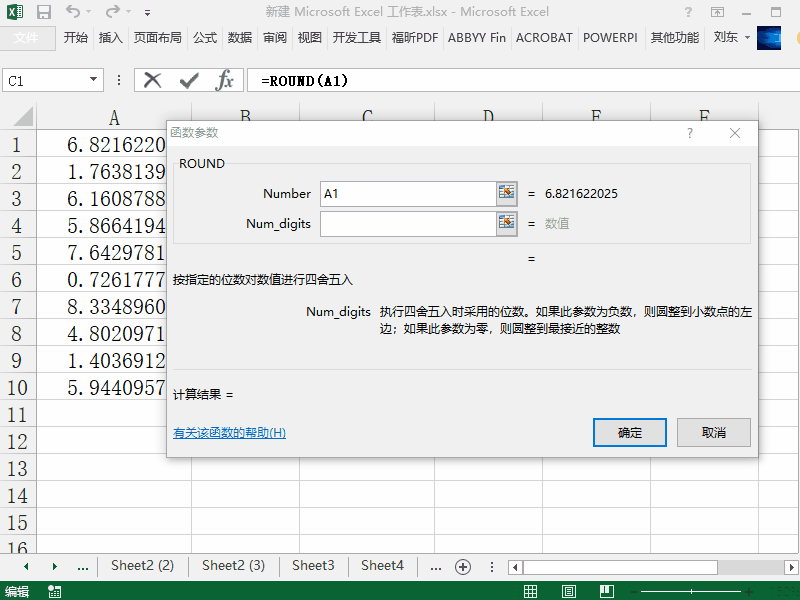Viewport: 800px width, 600px height.
Task: Switch to Page Layout view icon
Action: (x=569, y=592)
